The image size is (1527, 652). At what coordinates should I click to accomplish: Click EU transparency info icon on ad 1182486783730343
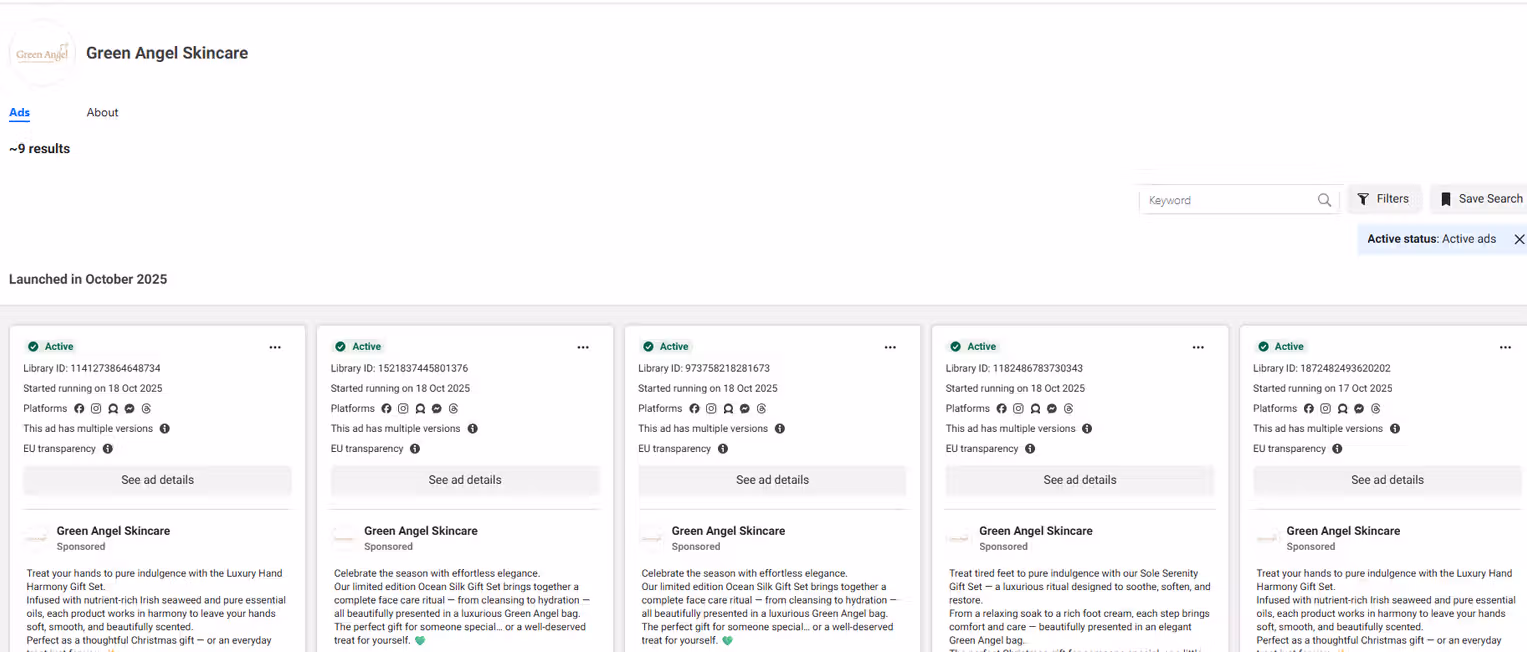click(x=1030, y=449)
